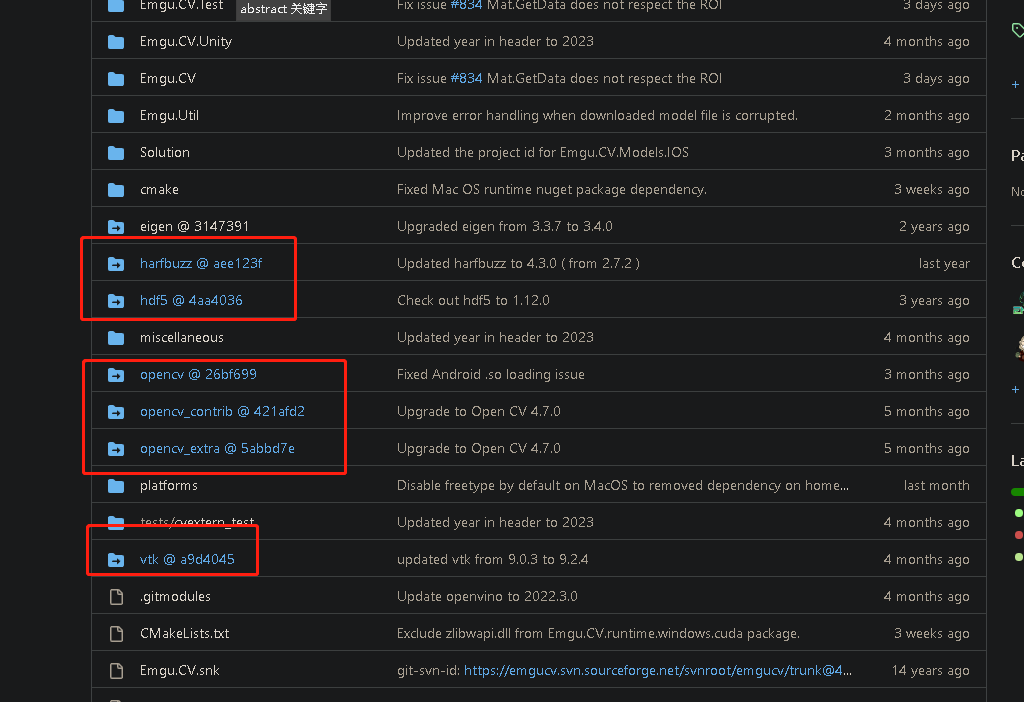The width and height of the screenshot is (1024, 702).
Task: Click the Emgu.CV.Unity folder icon
Action: [x=116, y=42]
